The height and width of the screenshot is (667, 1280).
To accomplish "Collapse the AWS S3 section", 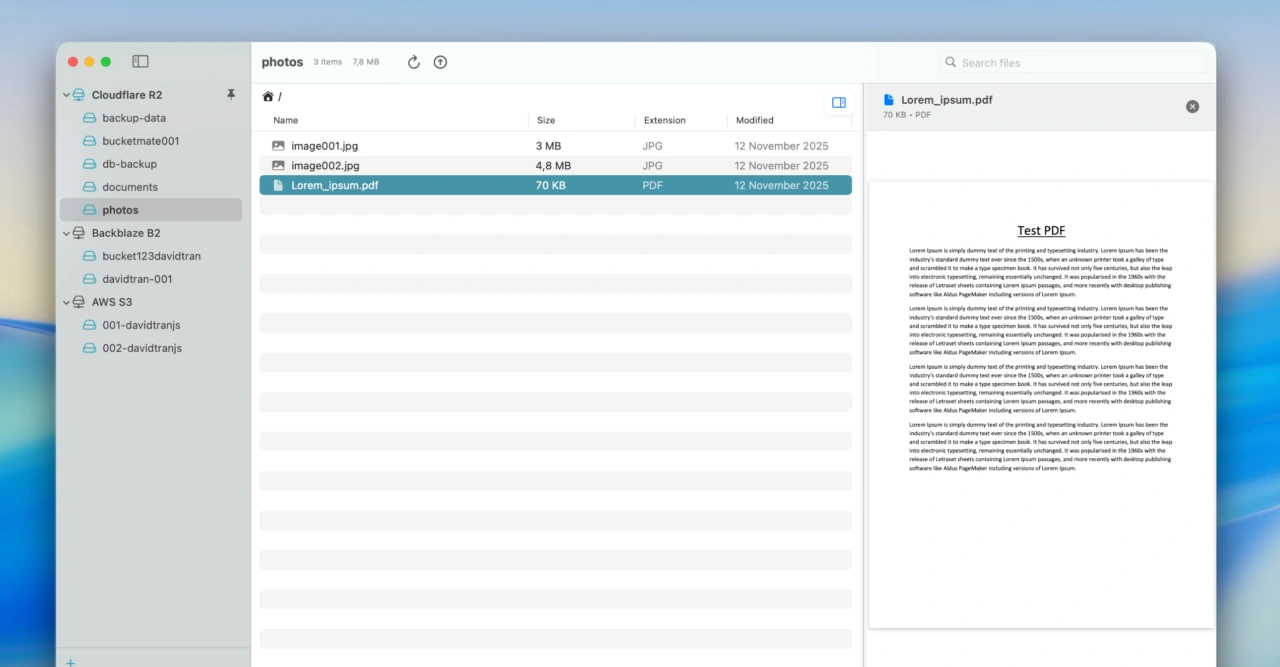I will click(x=67, y=303).
